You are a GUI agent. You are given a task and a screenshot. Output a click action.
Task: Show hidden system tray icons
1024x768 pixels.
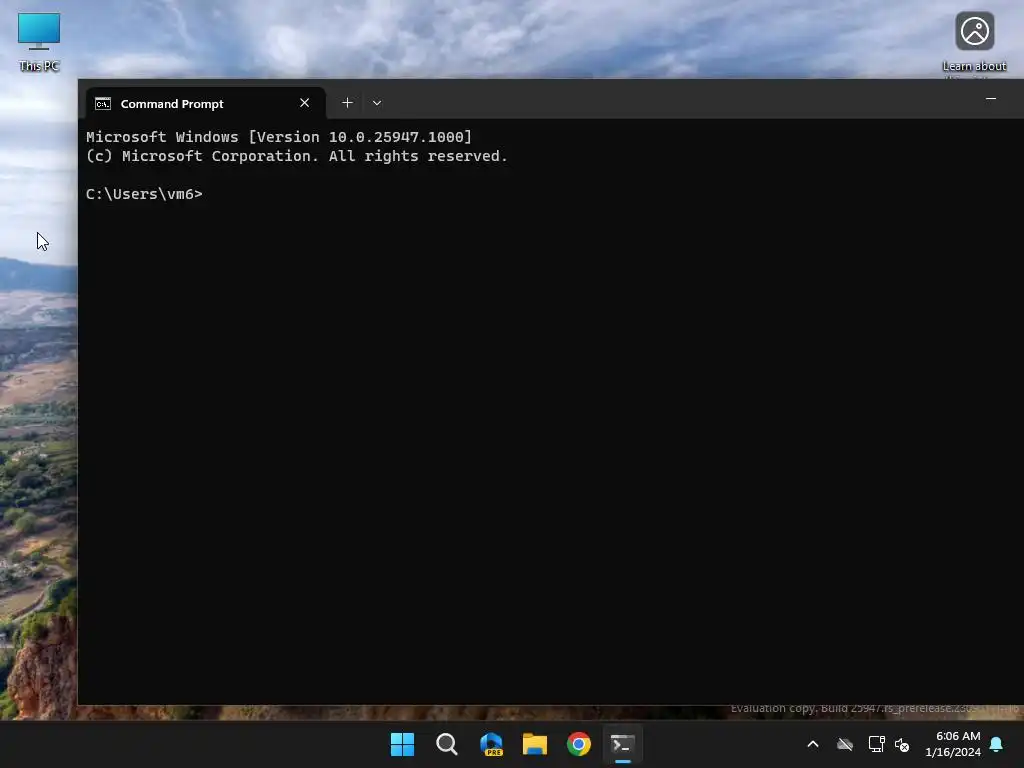pos(813,744)
